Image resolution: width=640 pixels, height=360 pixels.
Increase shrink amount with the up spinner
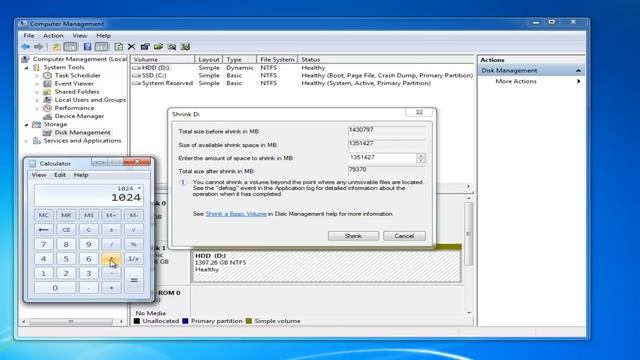point(421,156)
